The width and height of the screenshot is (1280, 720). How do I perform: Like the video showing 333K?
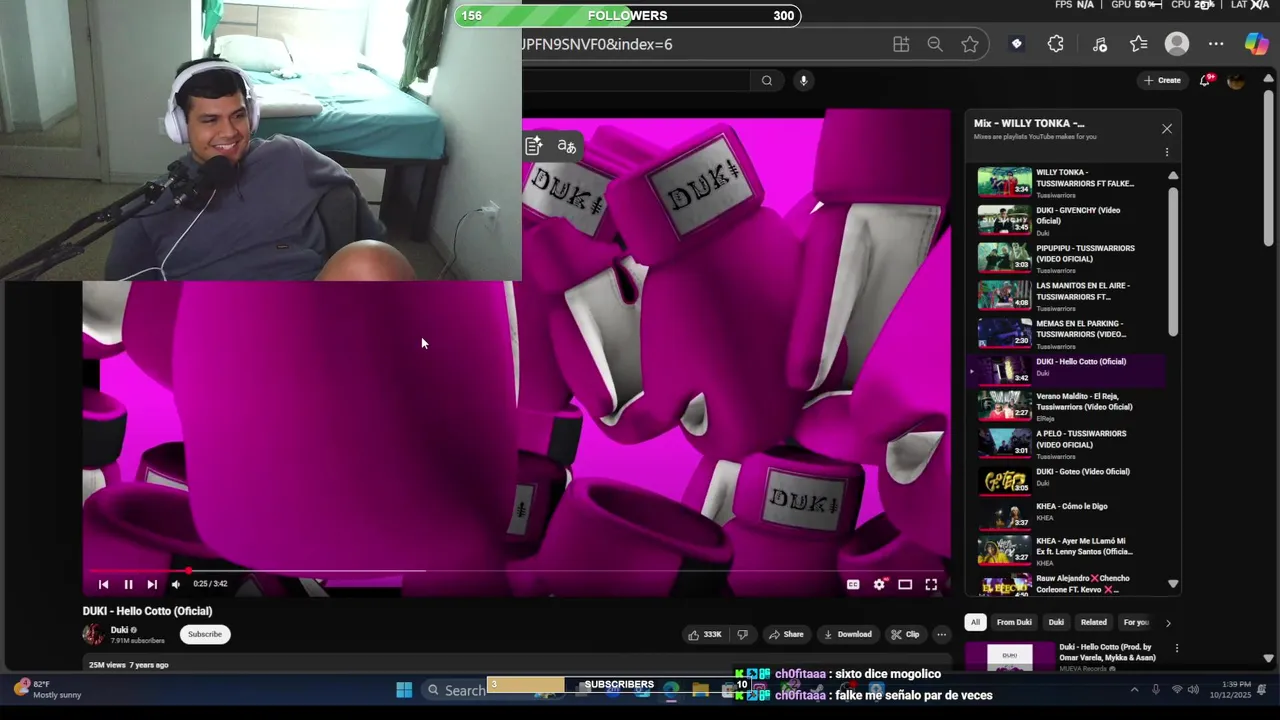click(704, 634)
